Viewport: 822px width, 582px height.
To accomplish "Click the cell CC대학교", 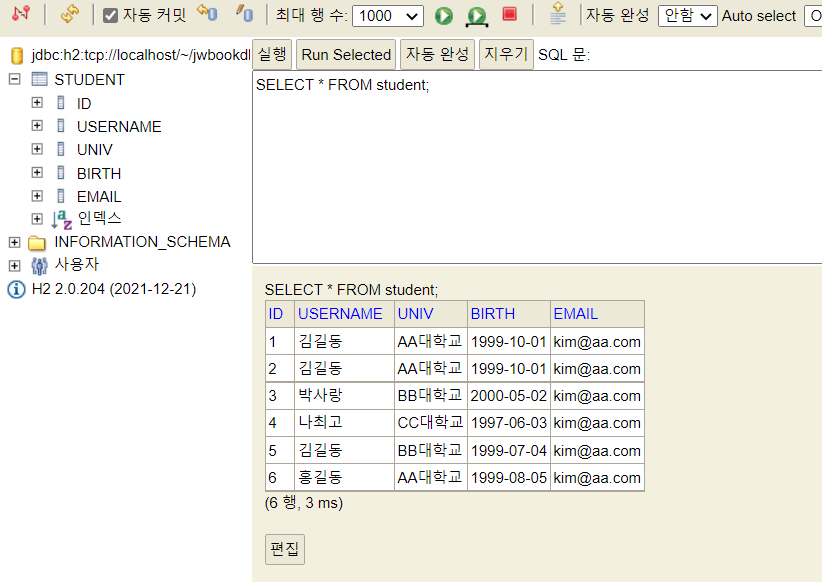I will pos(430,422).
